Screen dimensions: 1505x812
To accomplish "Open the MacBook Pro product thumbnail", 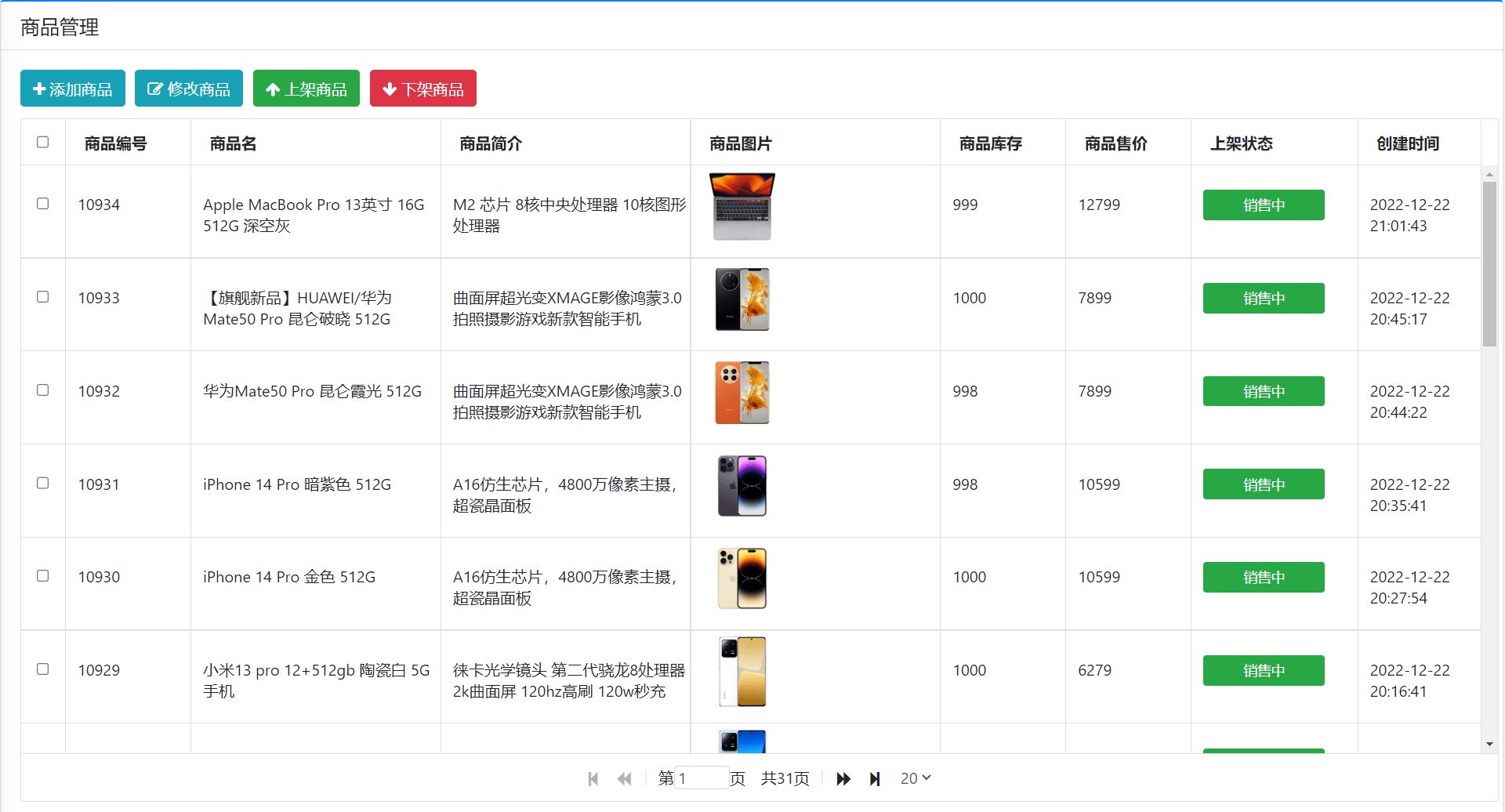I will (742, 207).
